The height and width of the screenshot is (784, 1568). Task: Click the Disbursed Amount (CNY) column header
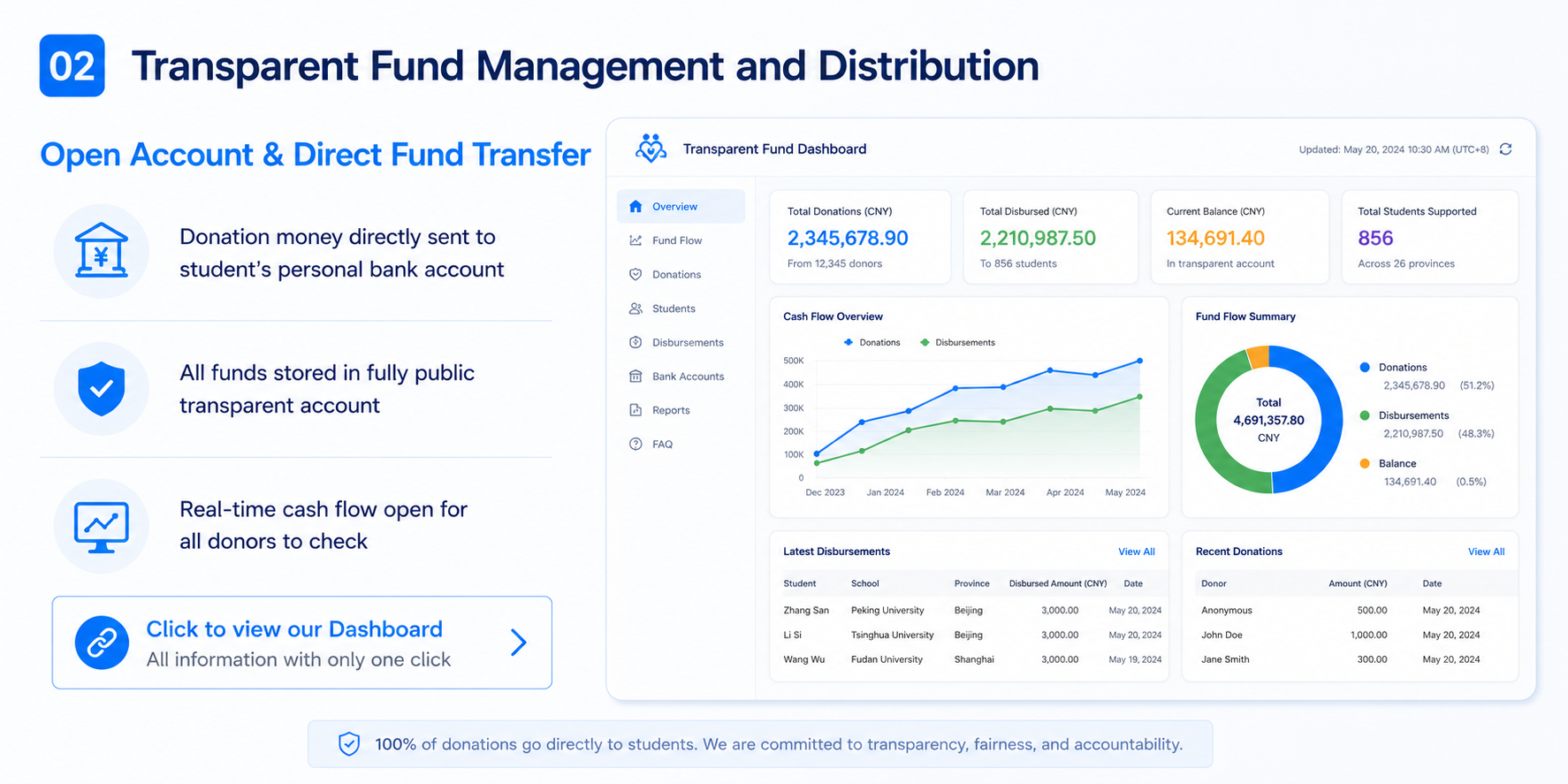pyautogui.click(x=1058, y=583)
